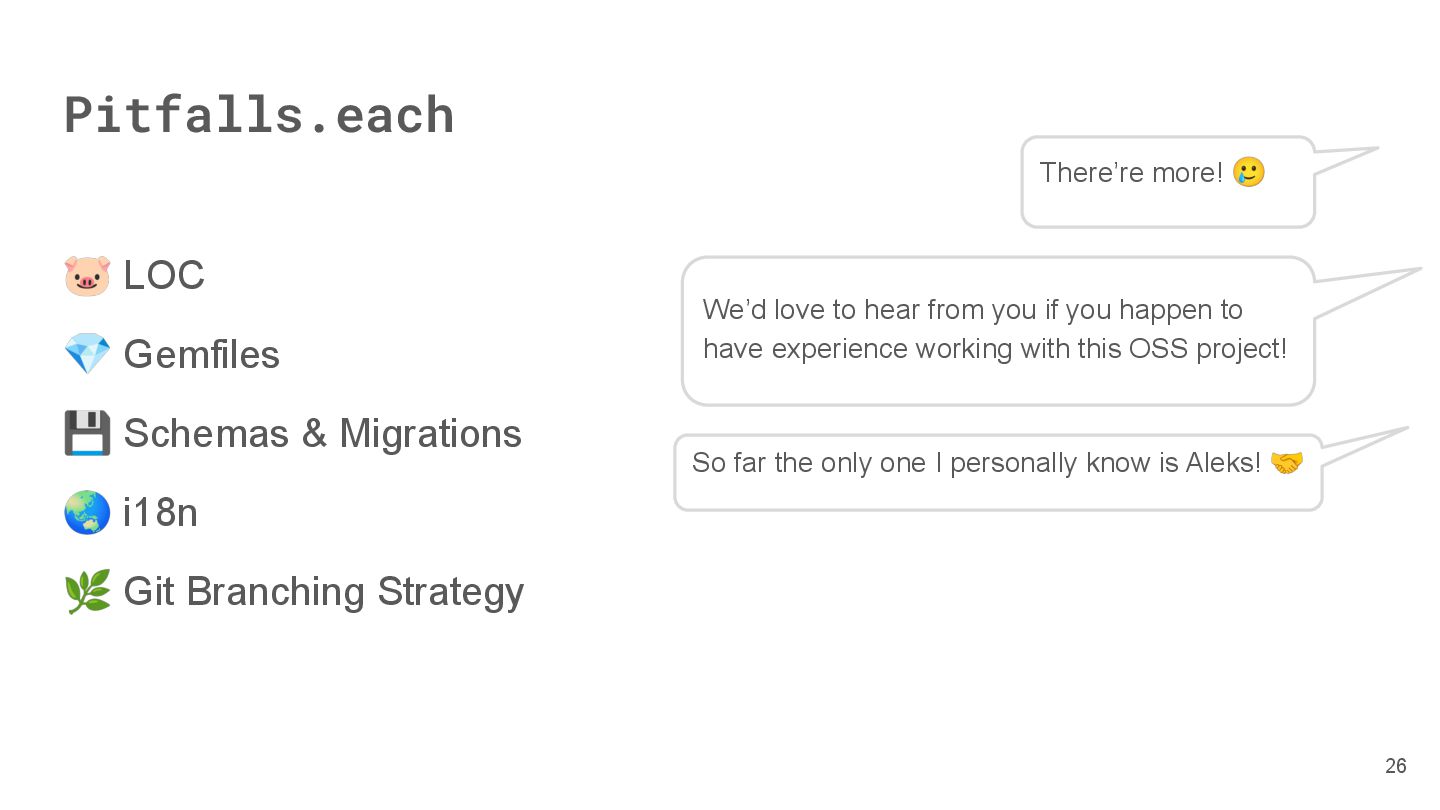This screenshot has width=1440, height=810.
Task: Select the Pitfalls.each slide title
Action: click(x=259, y=115)
